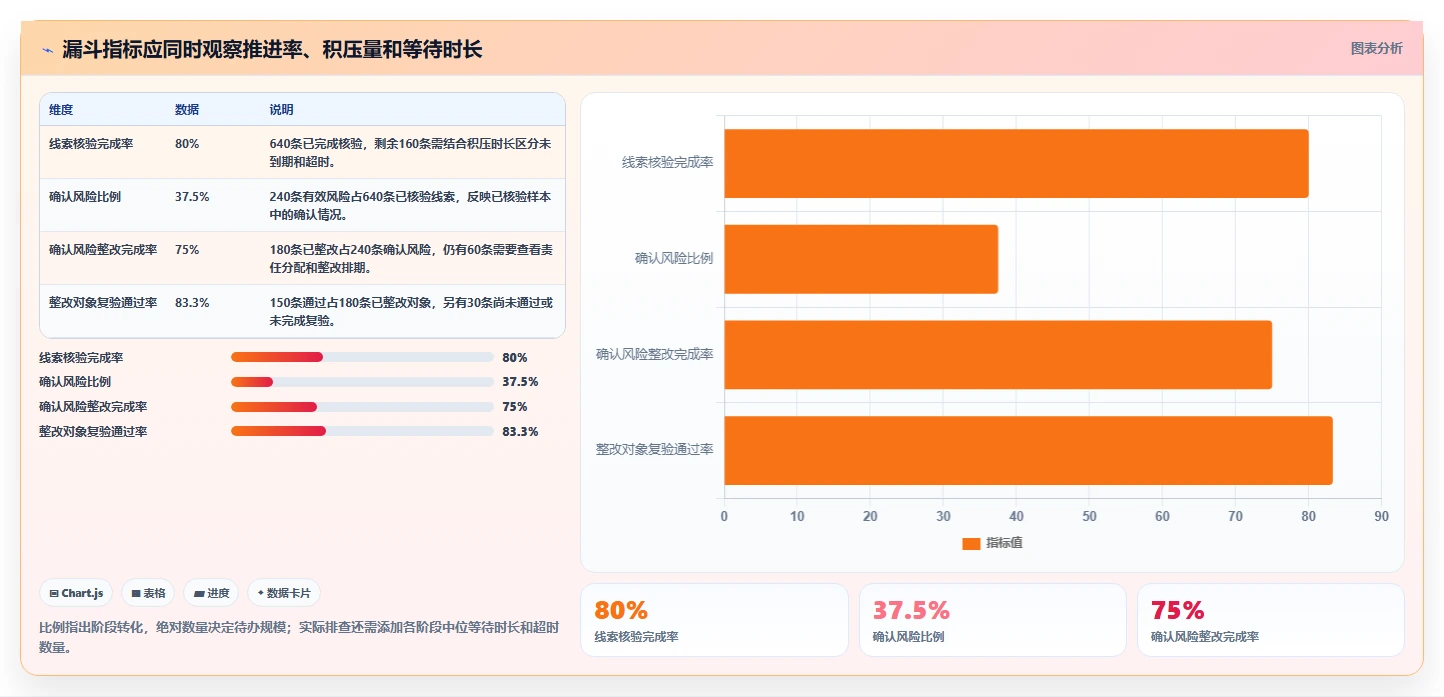Viewport: 1444px width, 697px height.
Task: Click the 整改对象复验通过率 progress bar
Action: (x=362, y=431)
